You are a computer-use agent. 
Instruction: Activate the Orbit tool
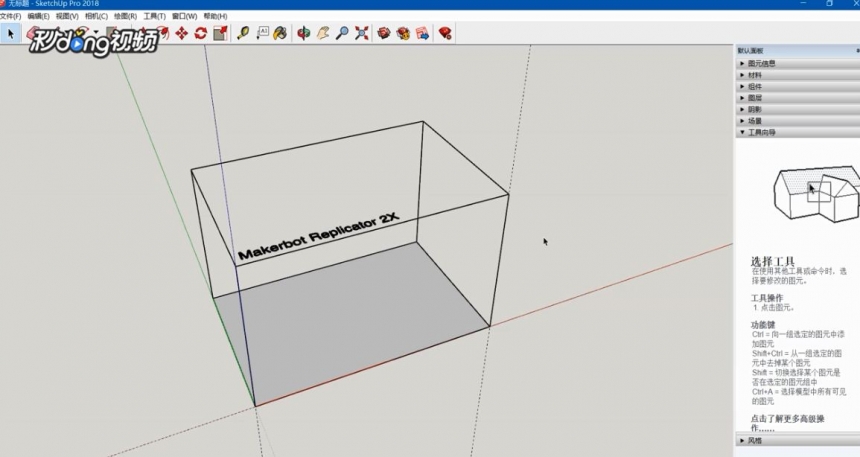point(303,33)
